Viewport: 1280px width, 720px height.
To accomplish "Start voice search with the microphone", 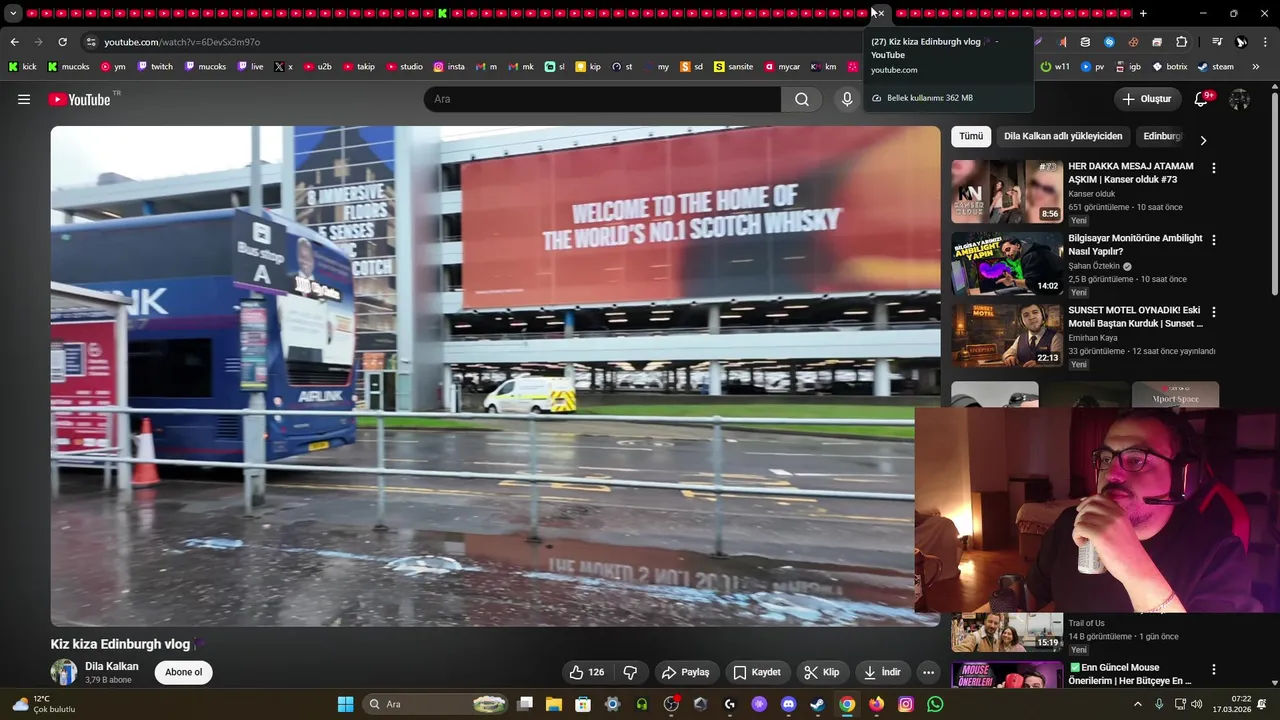I will click(847, 99).
